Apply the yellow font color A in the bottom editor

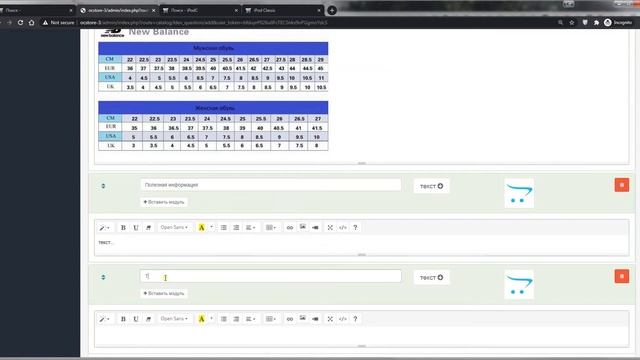(201, 319)
